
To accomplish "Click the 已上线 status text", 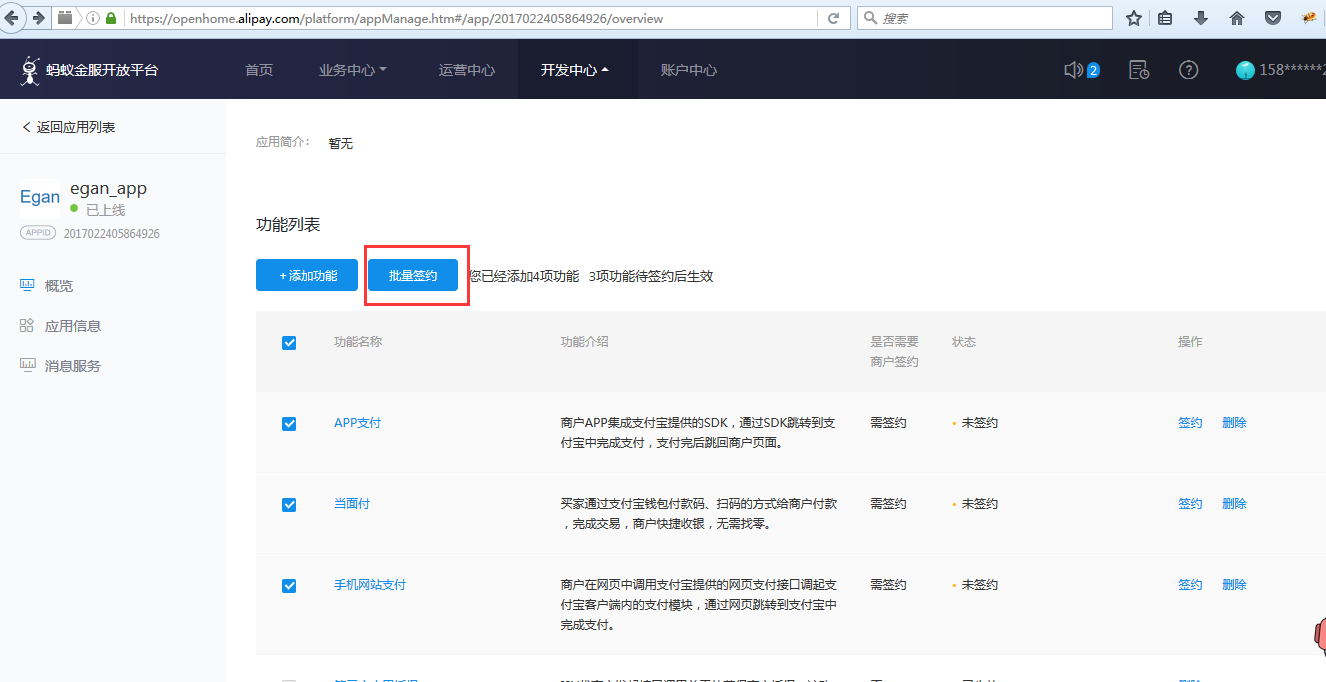I will [105, 210].
